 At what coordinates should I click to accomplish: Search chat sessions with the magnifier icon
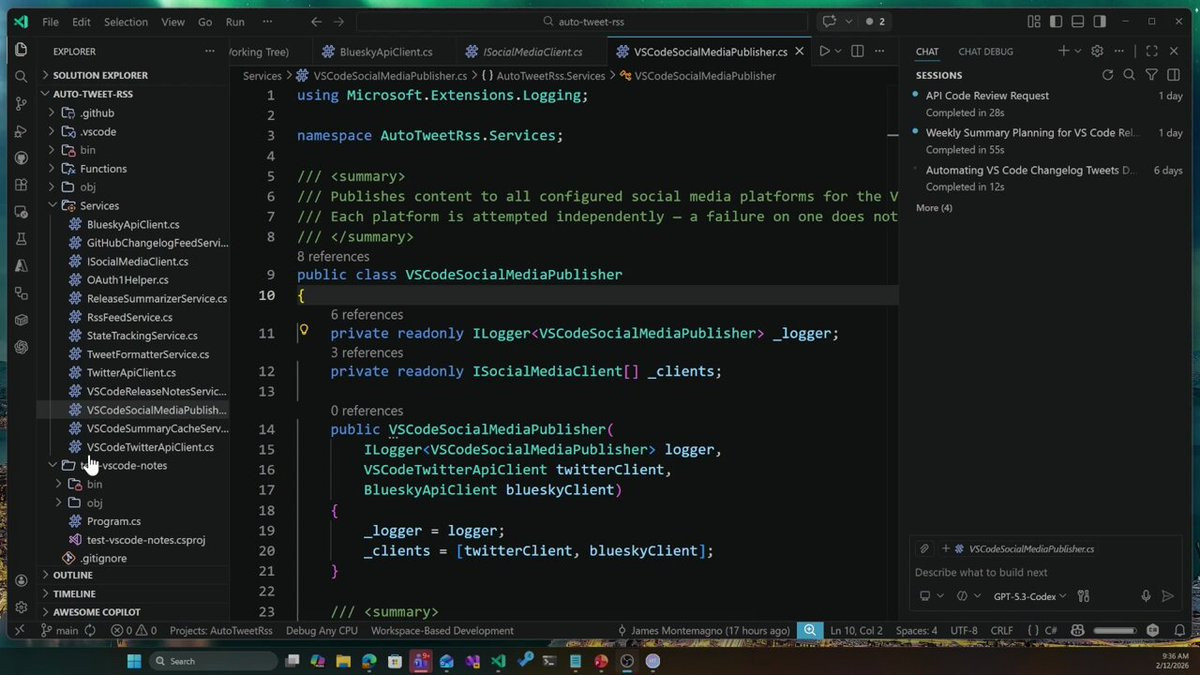1129,75
